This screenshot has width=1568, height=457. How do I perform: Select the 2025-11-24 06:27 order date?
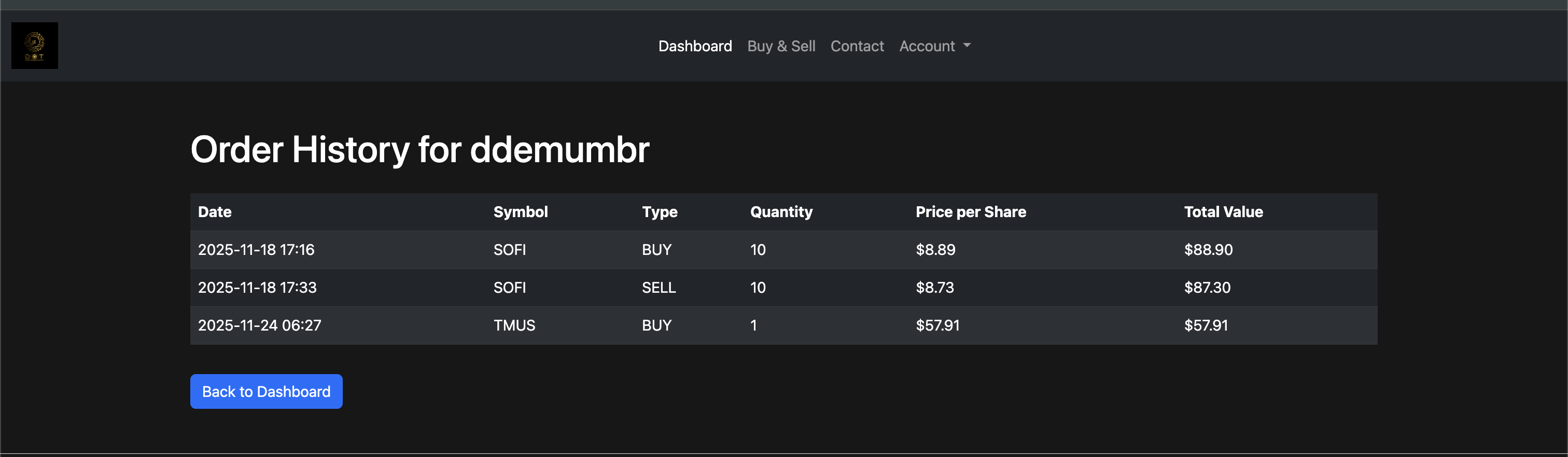[259, 325]
